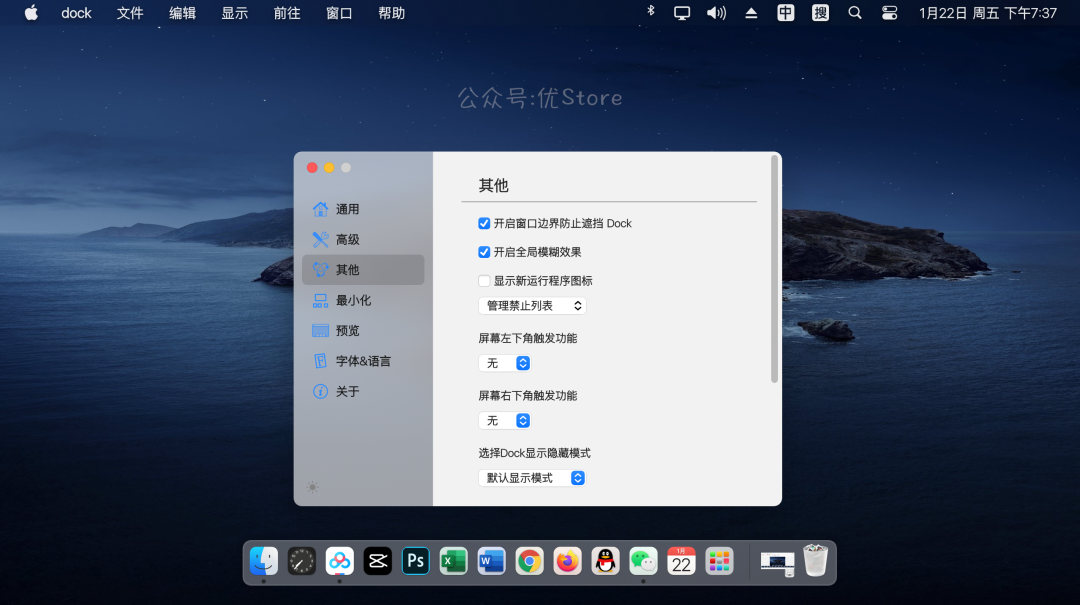The image size is (1080, 605).
Task: Launch Firefox from the dock
Action: click(567, 562)
